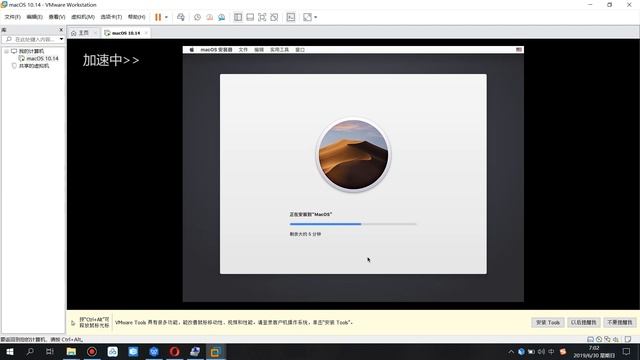Click the Take Snapshot clock icon
This screenshot has width=640, height=360.
coord(197,17)
